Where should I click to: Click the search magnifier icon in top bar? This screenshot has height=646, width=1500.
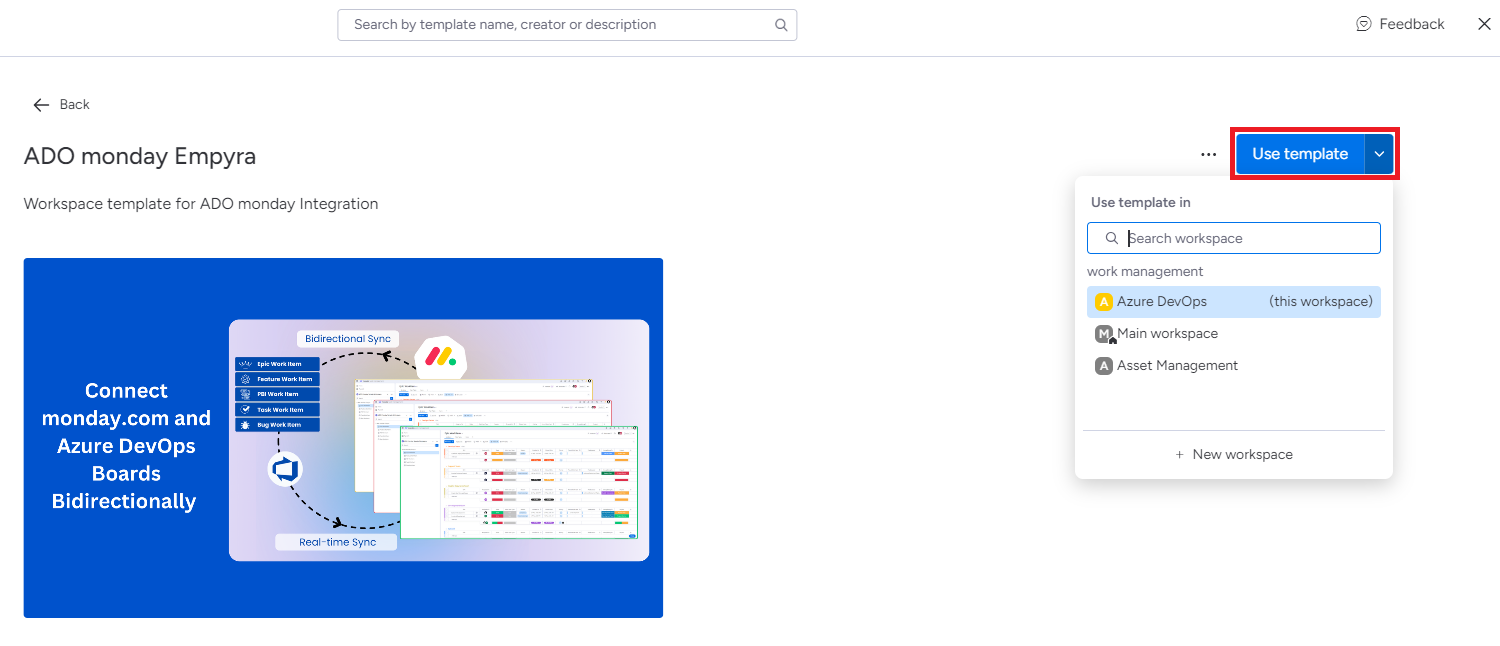click(x=781, y=25)
